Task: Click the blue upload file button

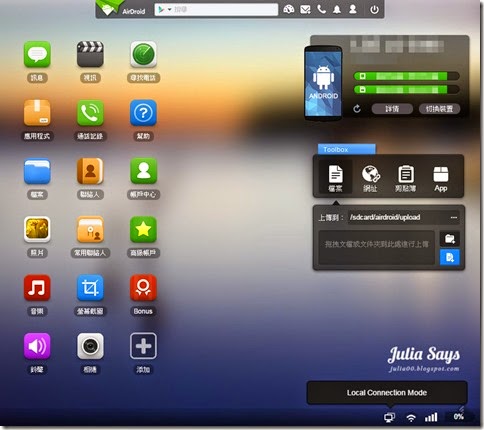Action: [x=450, y=257]
